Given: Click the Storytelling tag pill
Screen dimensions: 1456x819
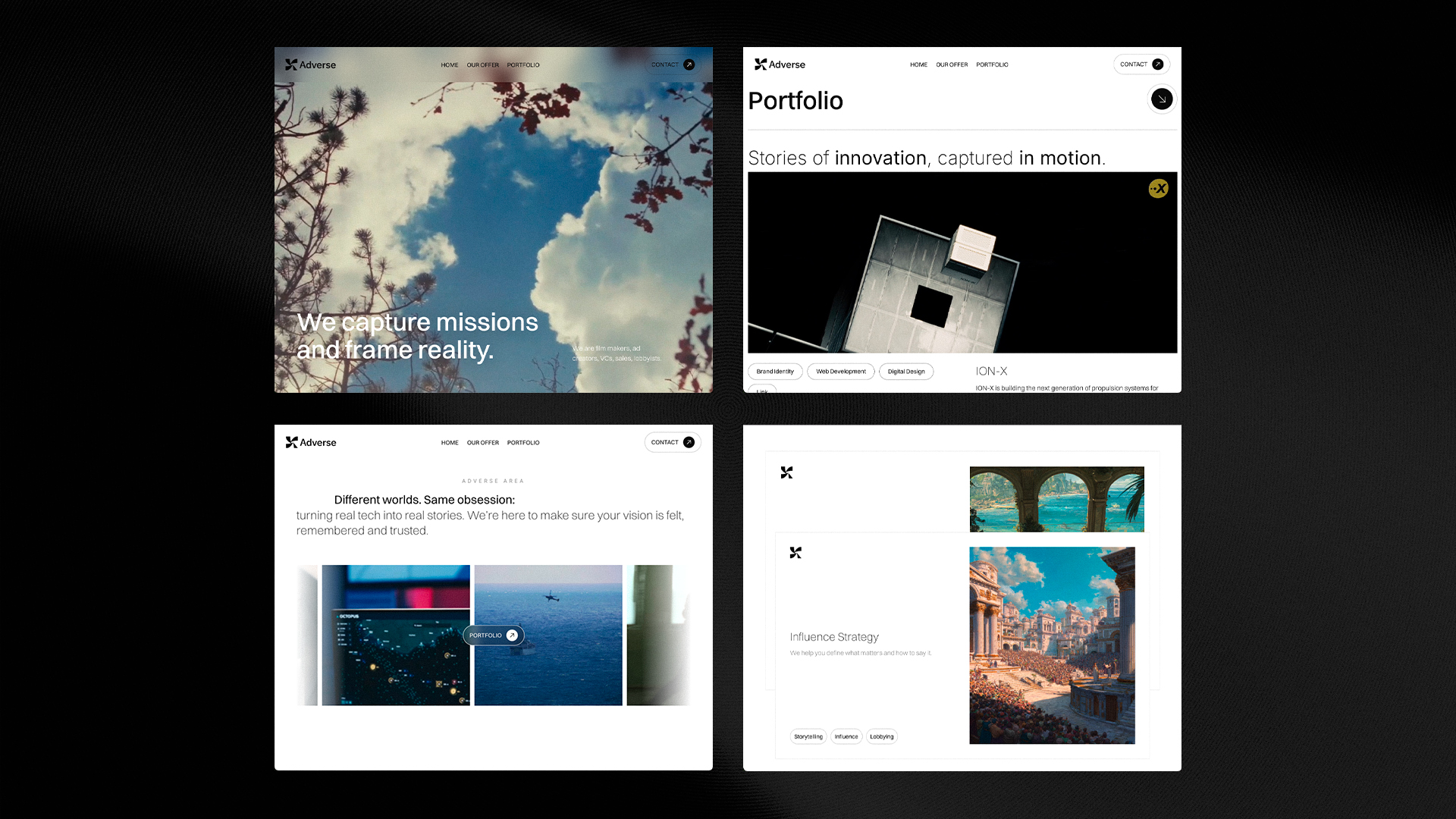Looking at the screenshot, I should (x=808, y=736).
